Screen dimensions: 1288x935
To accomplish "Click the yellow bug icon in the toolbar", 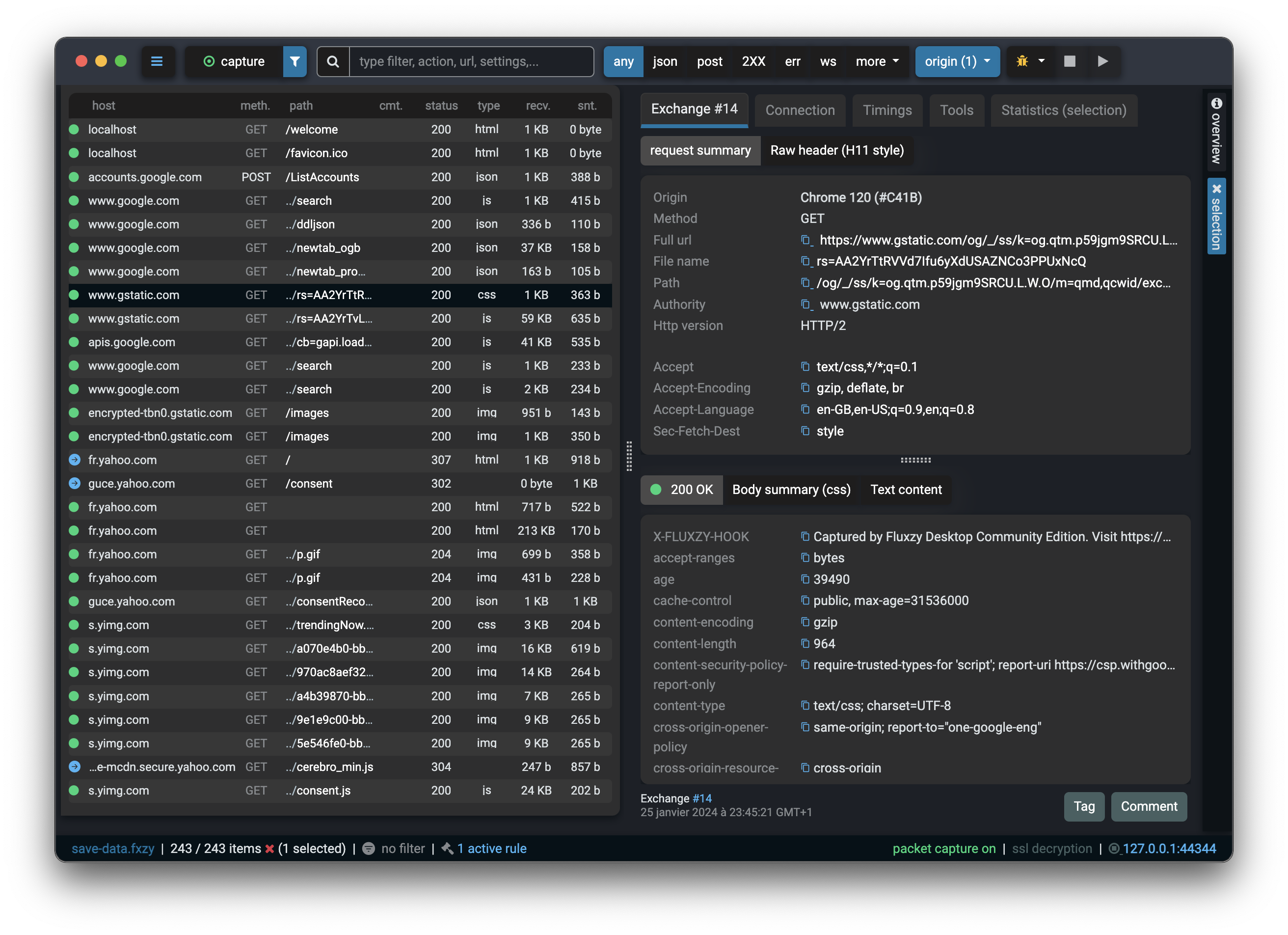I will click(1022, 61).
